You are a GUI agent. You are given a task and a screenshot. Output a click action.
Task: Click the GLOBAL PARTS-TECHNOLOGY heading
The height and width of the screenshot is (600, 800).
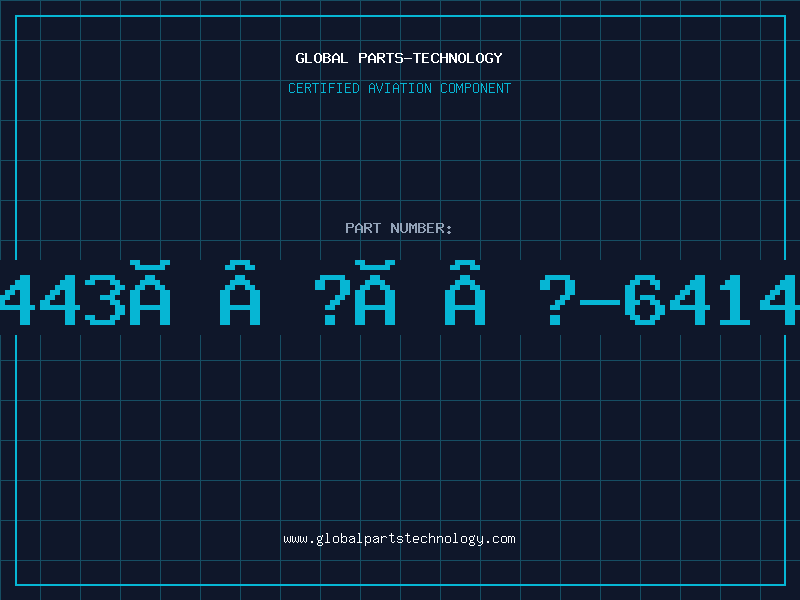click(399, 58)
